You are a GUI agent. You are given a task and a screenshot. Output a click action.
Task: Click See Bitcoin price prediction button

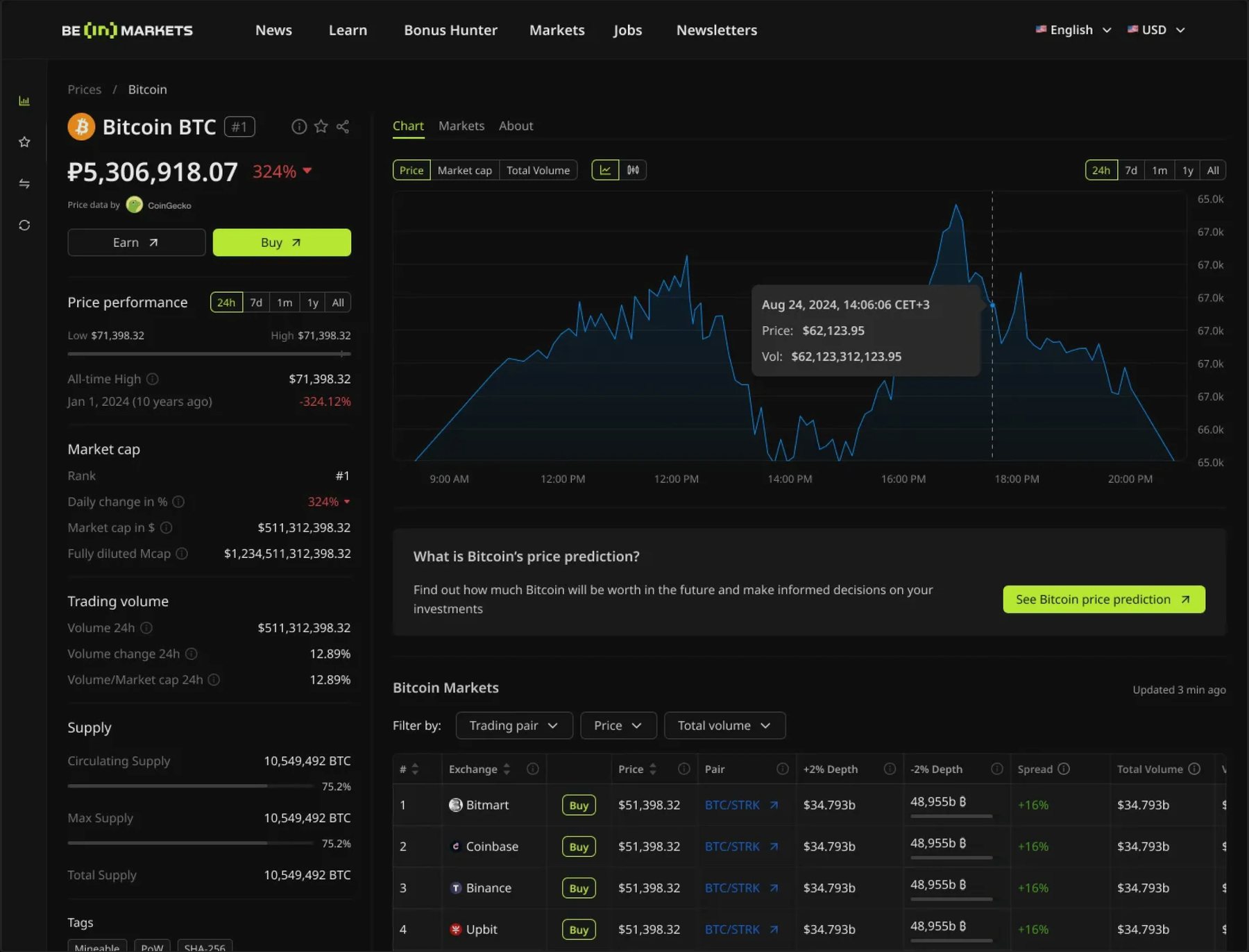click(1104, 600)
